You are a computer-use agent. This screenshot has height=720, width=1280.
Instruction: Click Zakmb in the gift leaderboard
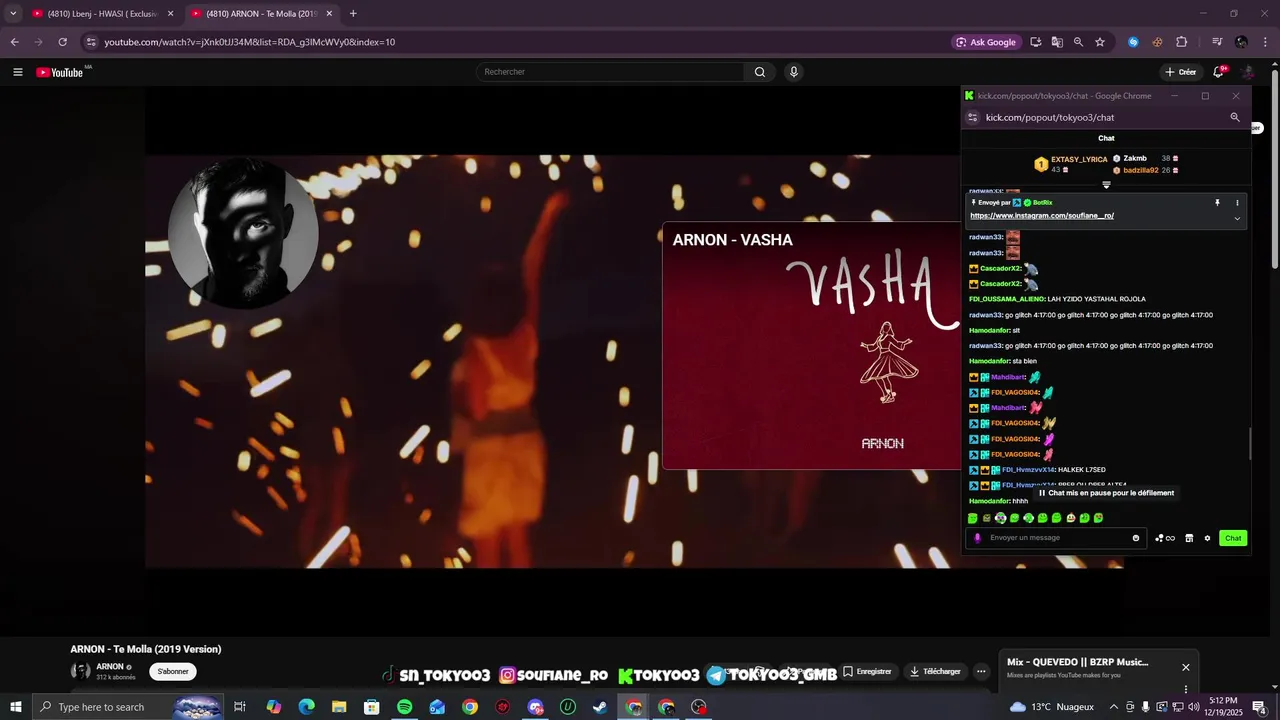point(1135,158)
